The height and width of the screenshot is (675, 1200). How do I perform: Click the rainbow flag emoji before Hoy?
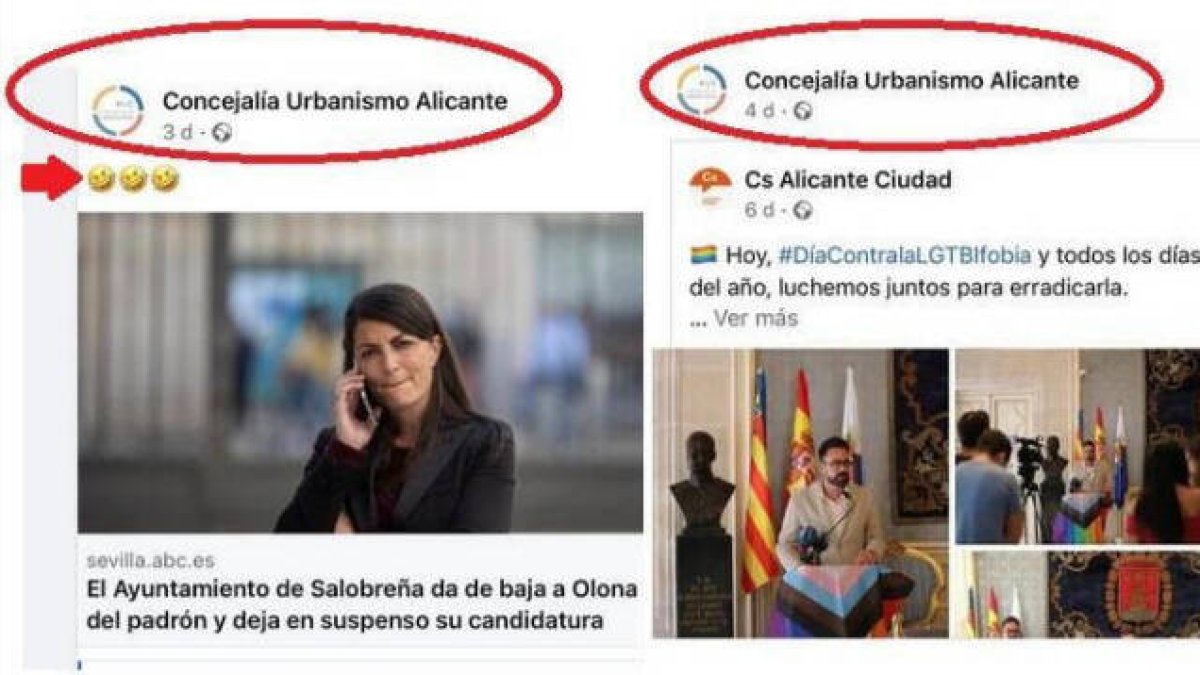coord(704,256)
